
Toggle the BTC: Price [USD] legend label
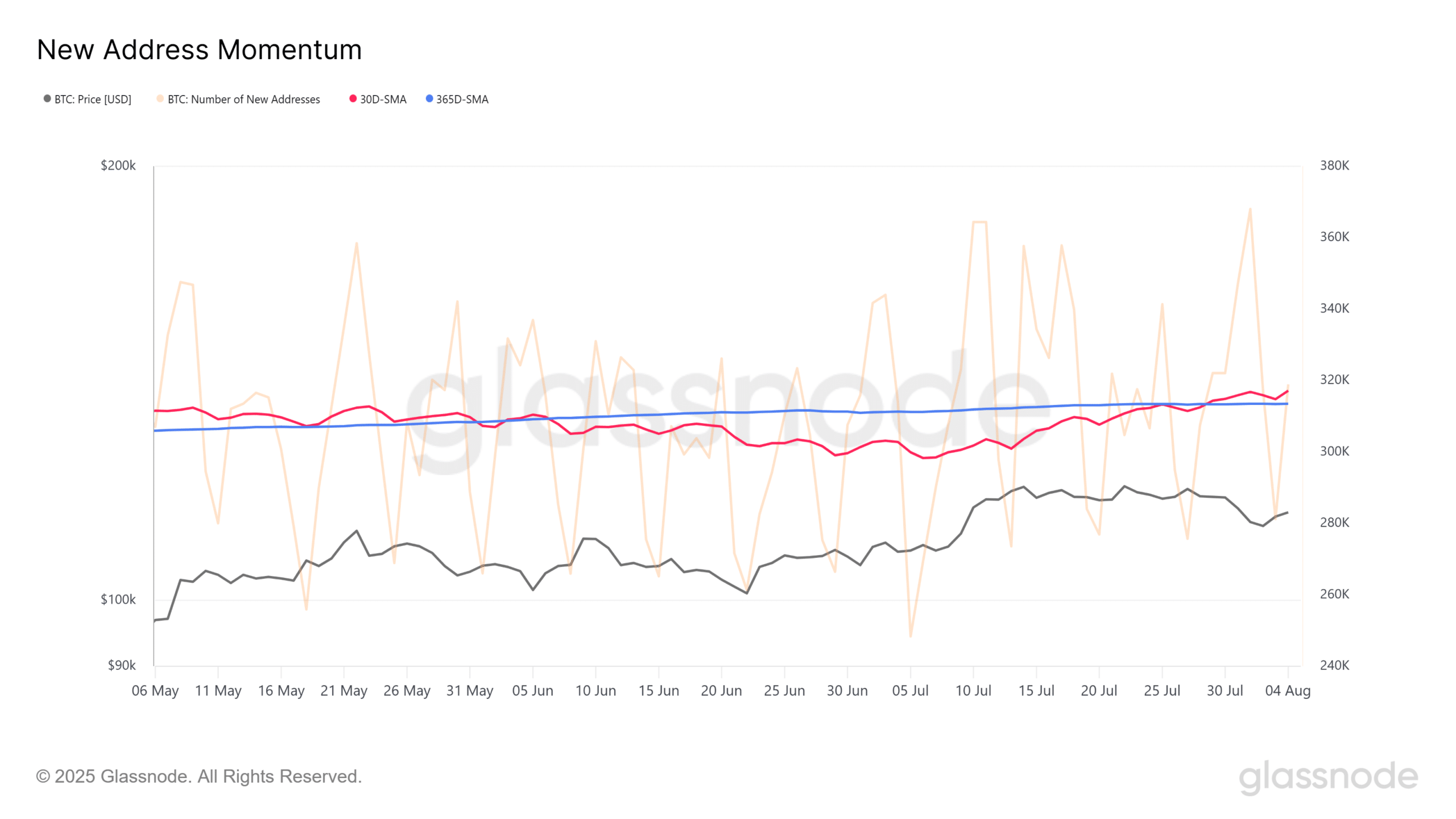pos(93,100)
